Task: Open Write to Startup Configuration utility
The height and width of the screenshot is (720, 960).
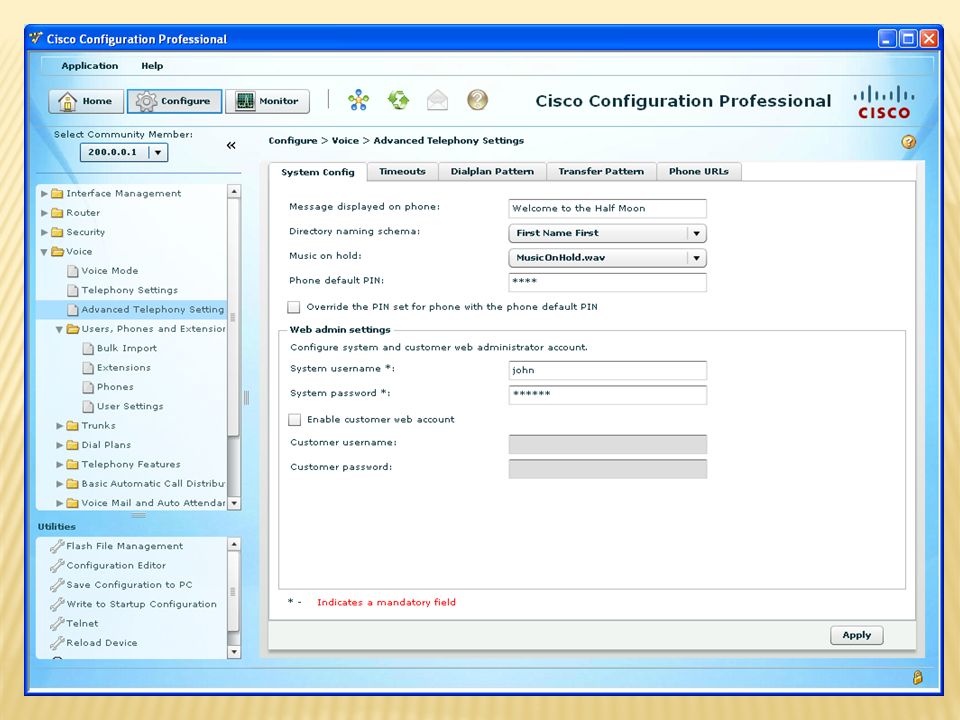Action: pyautogui.click(x=141, y=604)
